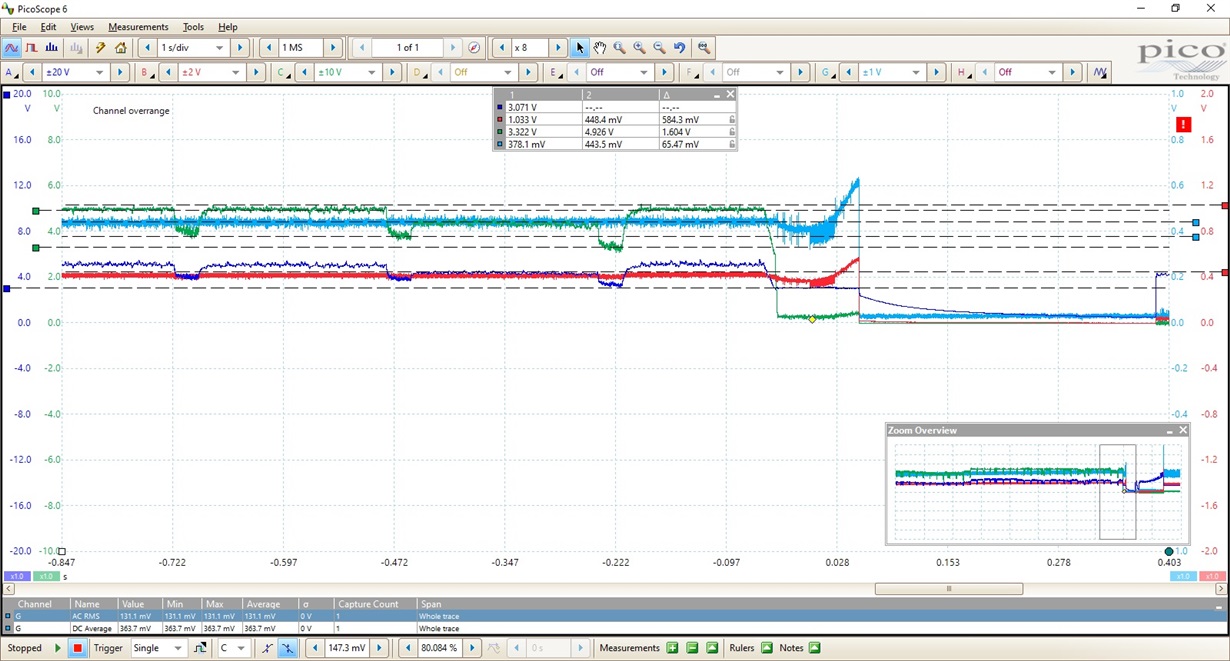Toggle lock on the 584.3 mV ruler row
Screen dimensions: 1230x661
732,120
